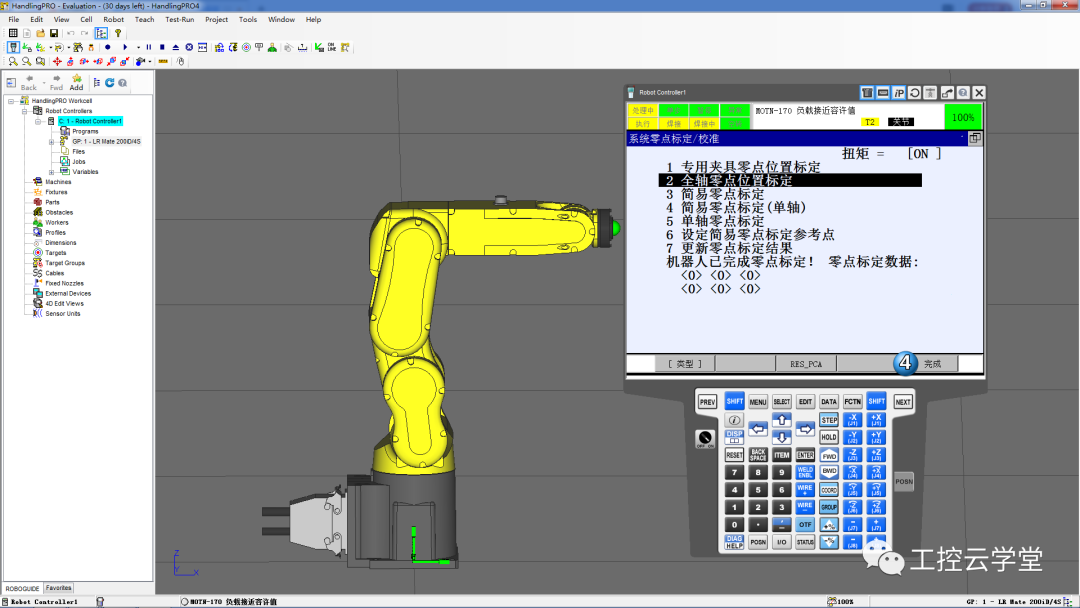Click the new document toolbar icon
Screen dimensions: 1080x608
(27, 33)
